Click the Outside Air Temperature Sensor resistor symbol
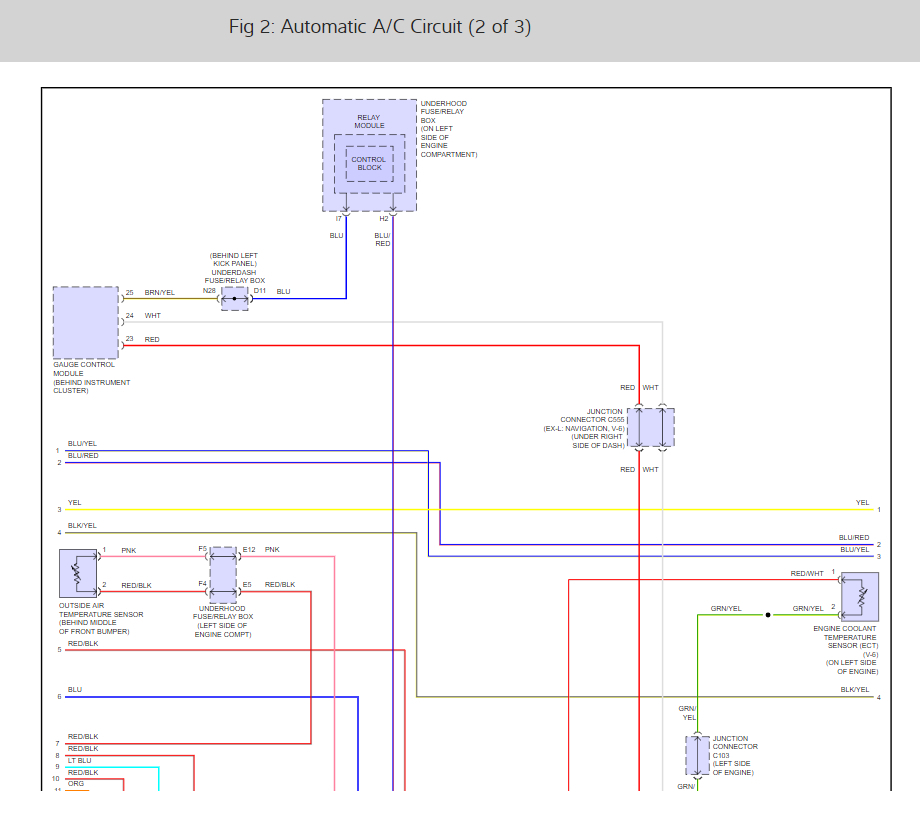The height and width of the screenshot is (816, 920). (x=78, y=573)
